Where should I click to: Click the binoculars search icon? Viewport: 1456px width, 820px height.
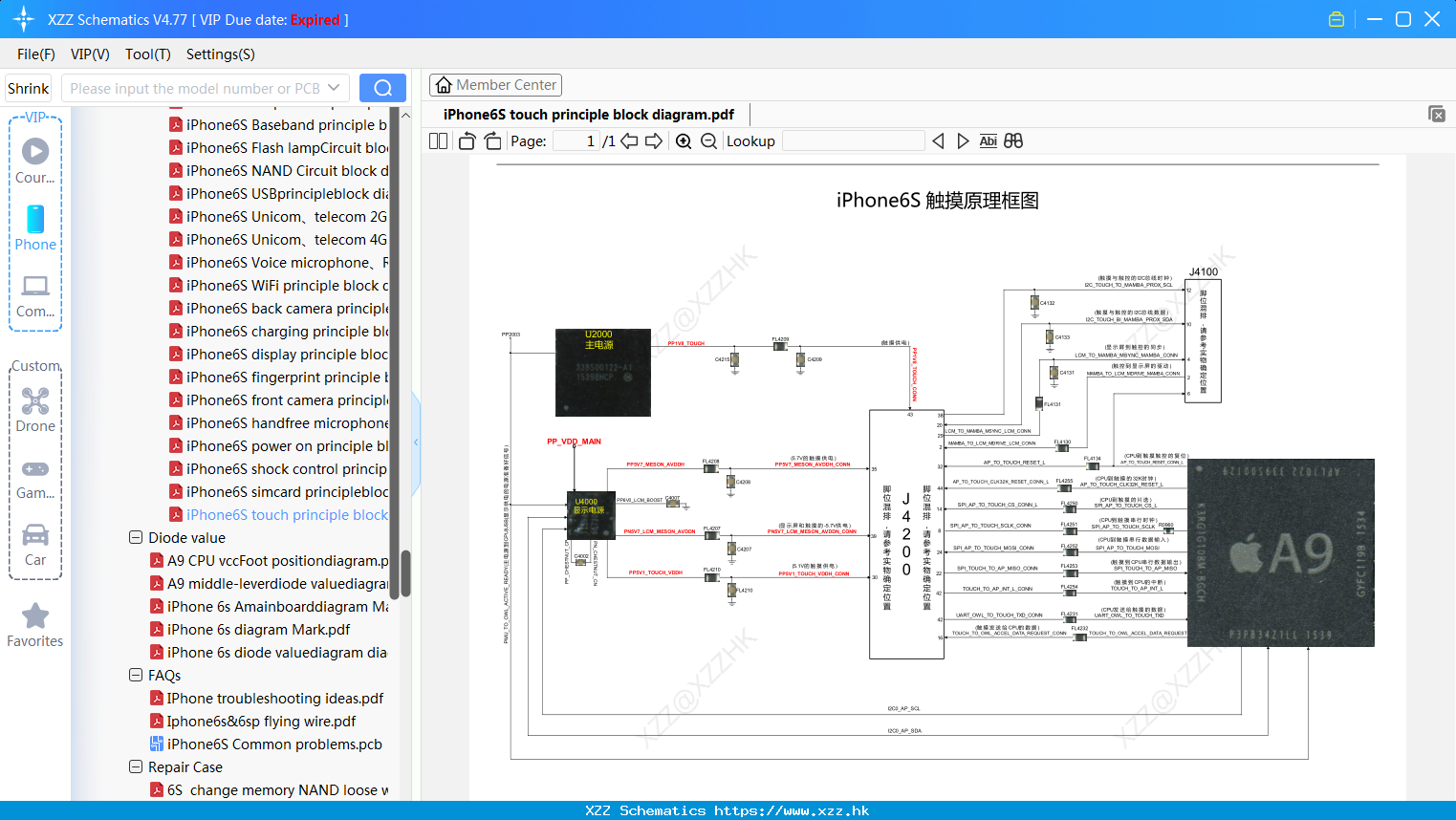(x=1013, y=140)
